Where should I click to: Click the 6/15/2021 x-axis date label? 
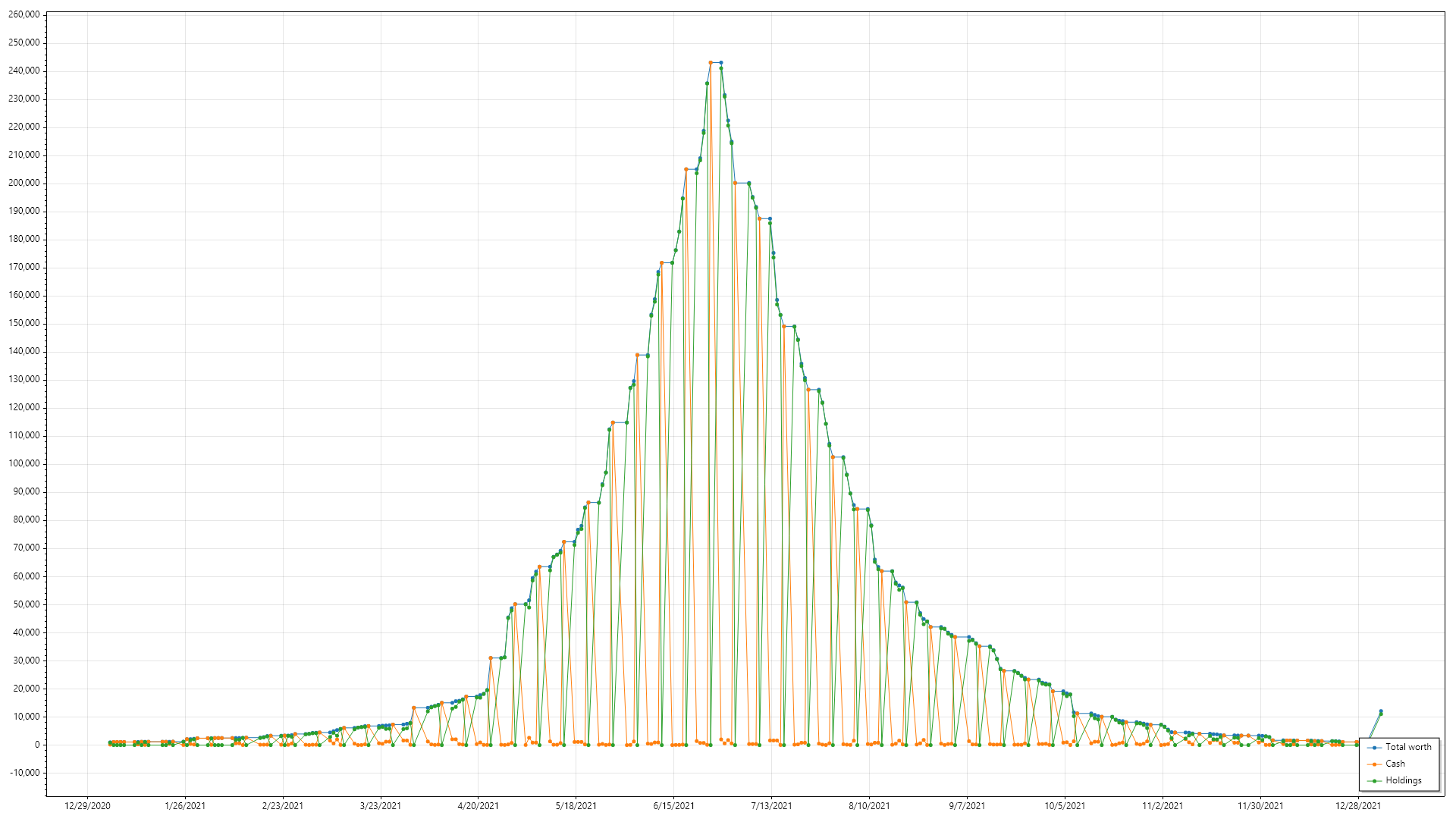coord(673,806)
